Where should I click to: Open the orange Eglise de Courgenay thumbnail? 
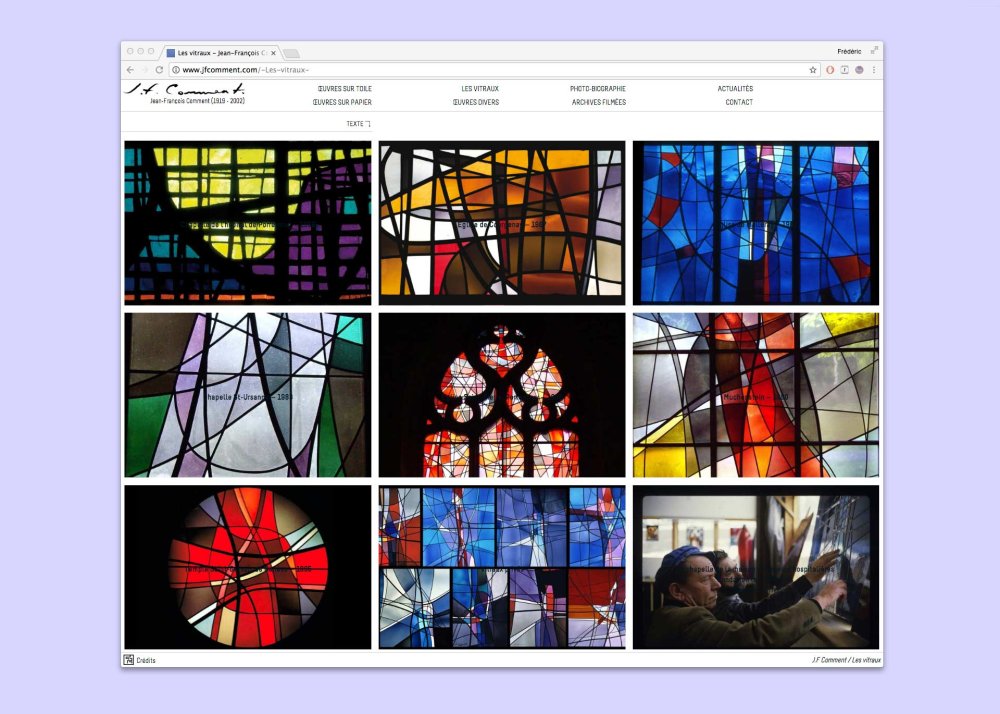pyautogui.click(x=502, y=222)
